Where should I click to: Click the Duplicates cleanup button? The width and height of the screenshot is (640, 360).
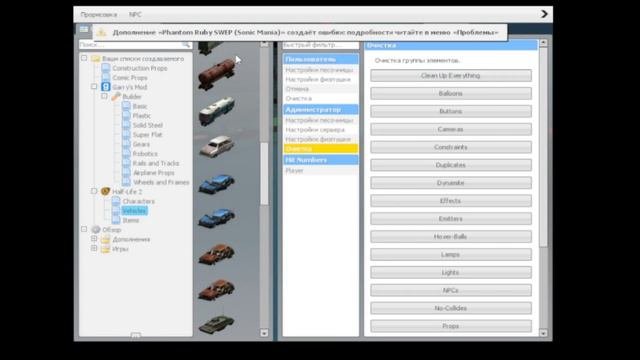pos(451,165)
